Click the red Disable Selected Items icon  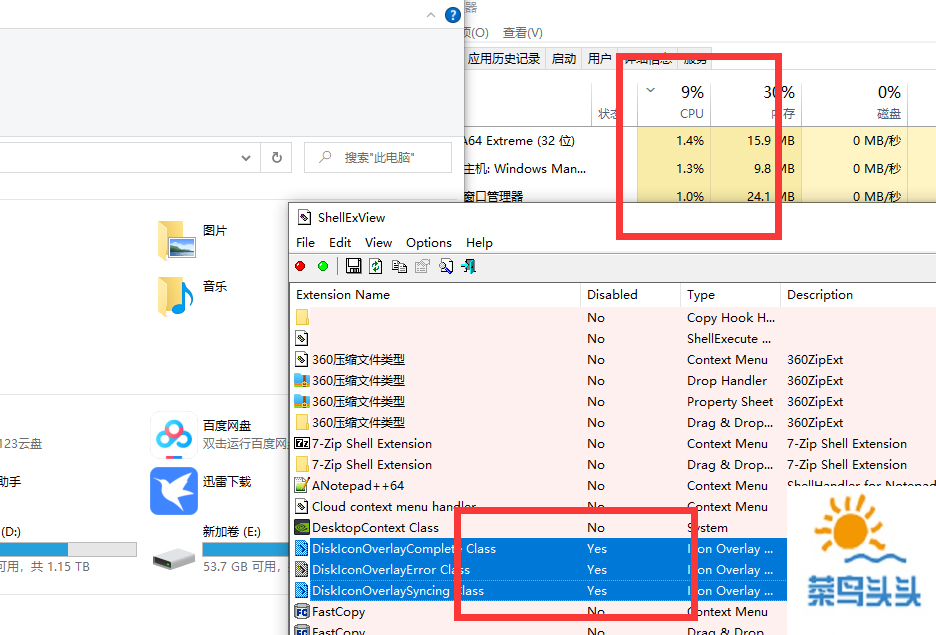pos(300,266)
